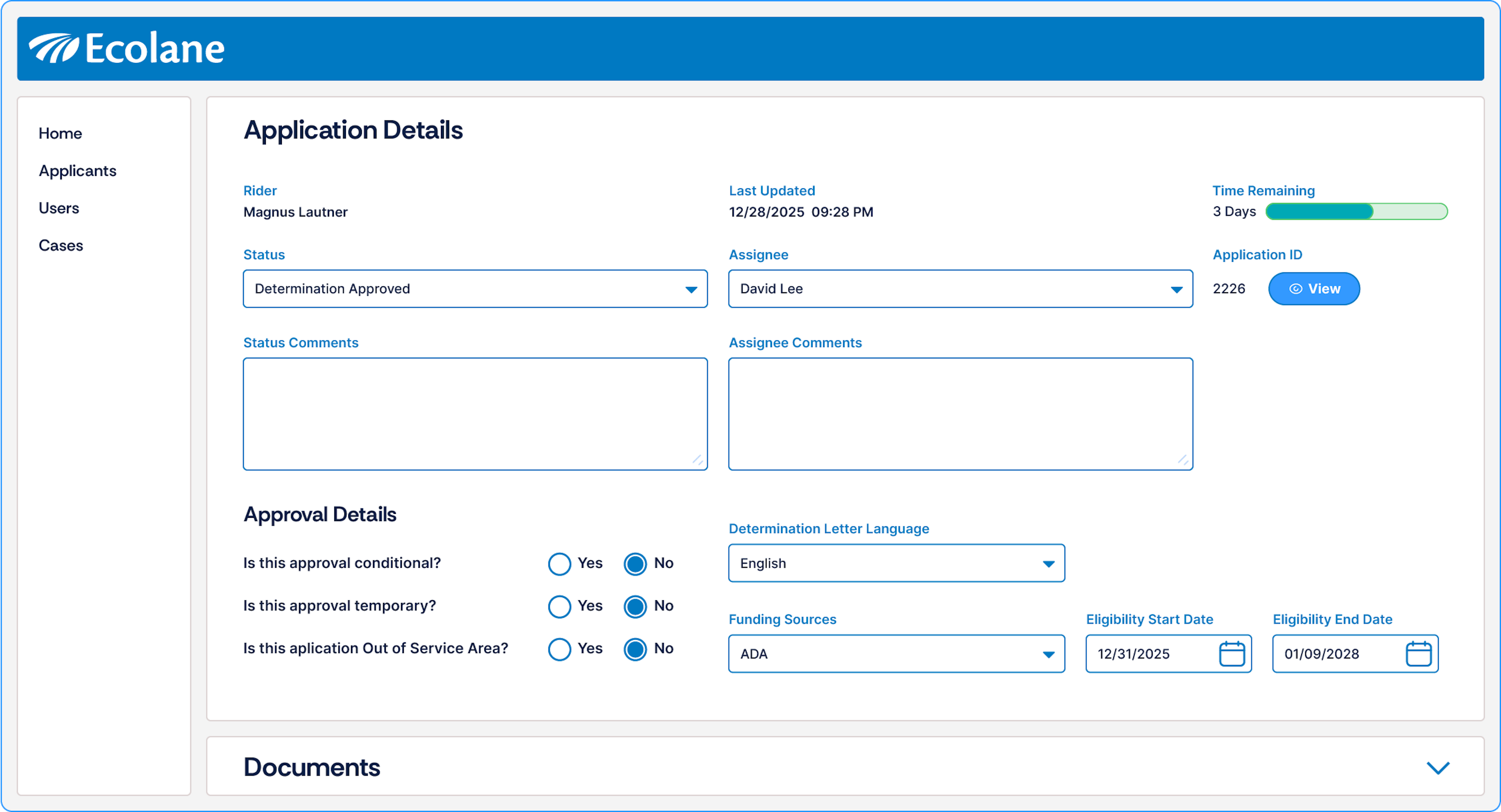Navigate to the Applicants page

(77, 171)
